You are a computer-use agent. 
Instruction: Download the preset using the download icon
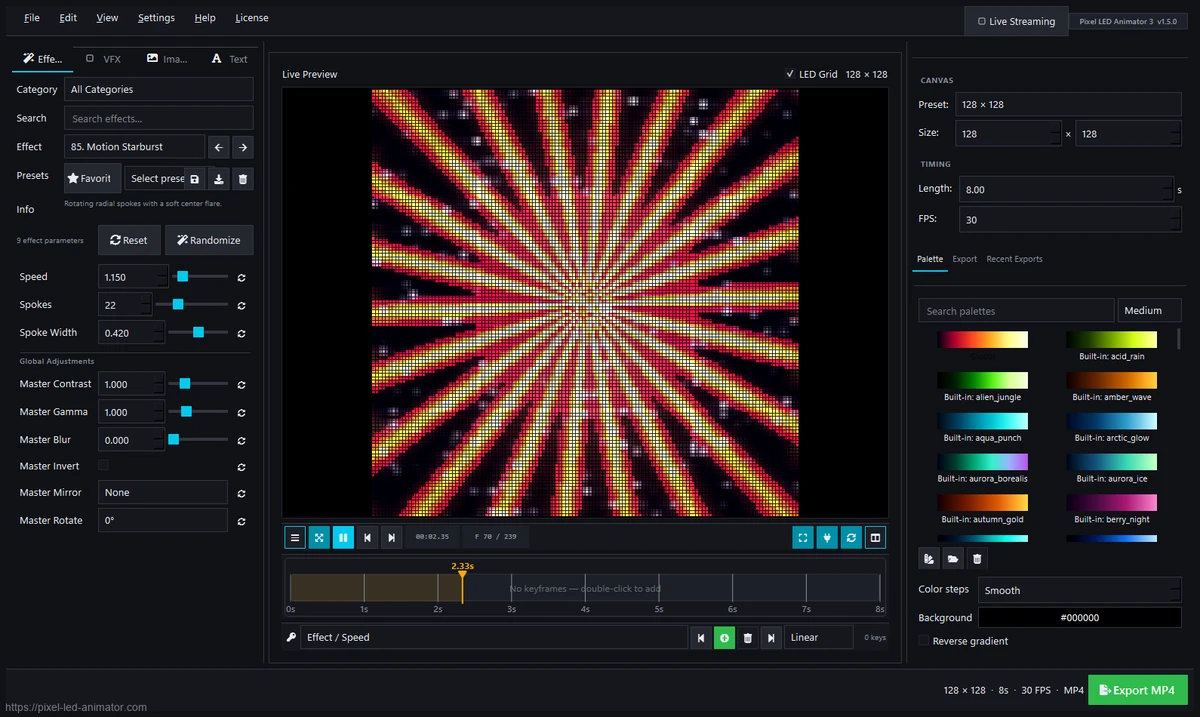[219, 179]
